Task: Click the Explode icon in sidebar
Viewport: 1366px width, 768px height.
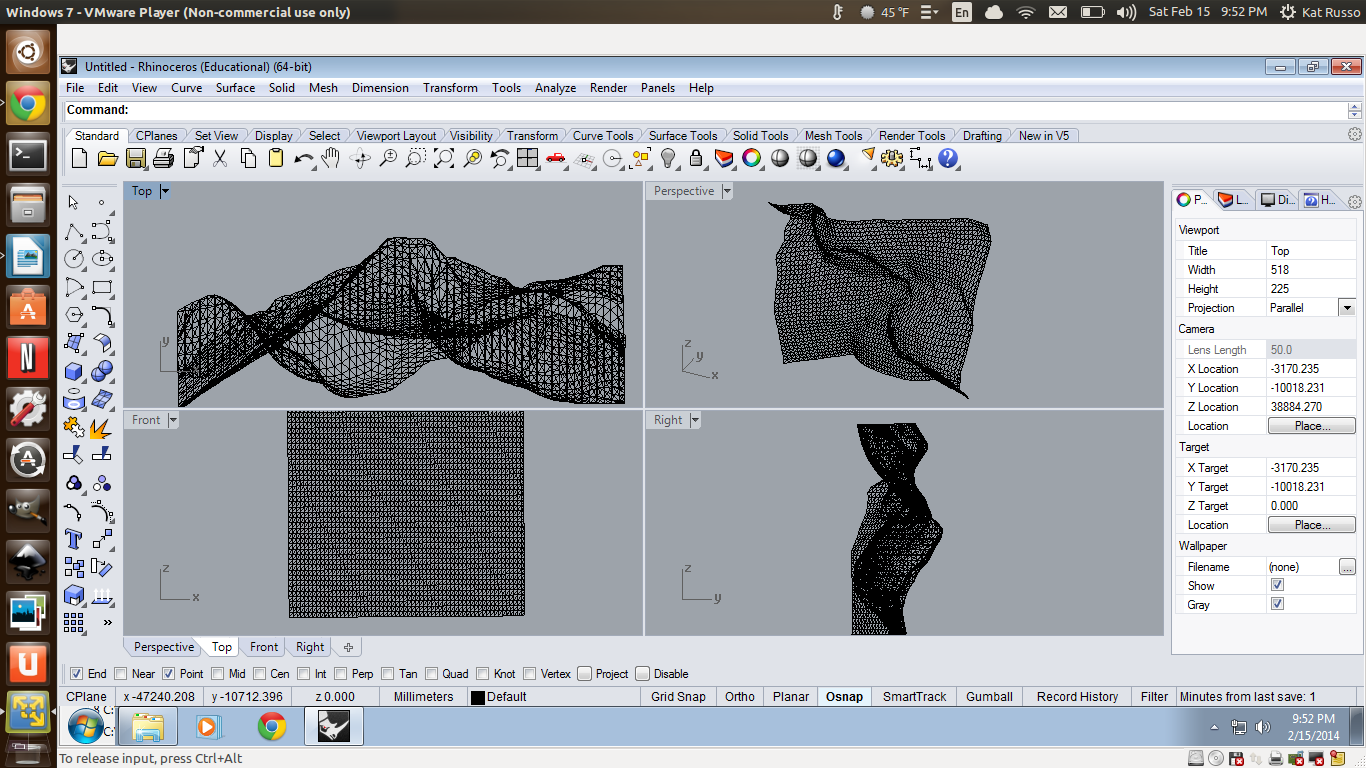Action: point(101,427)
